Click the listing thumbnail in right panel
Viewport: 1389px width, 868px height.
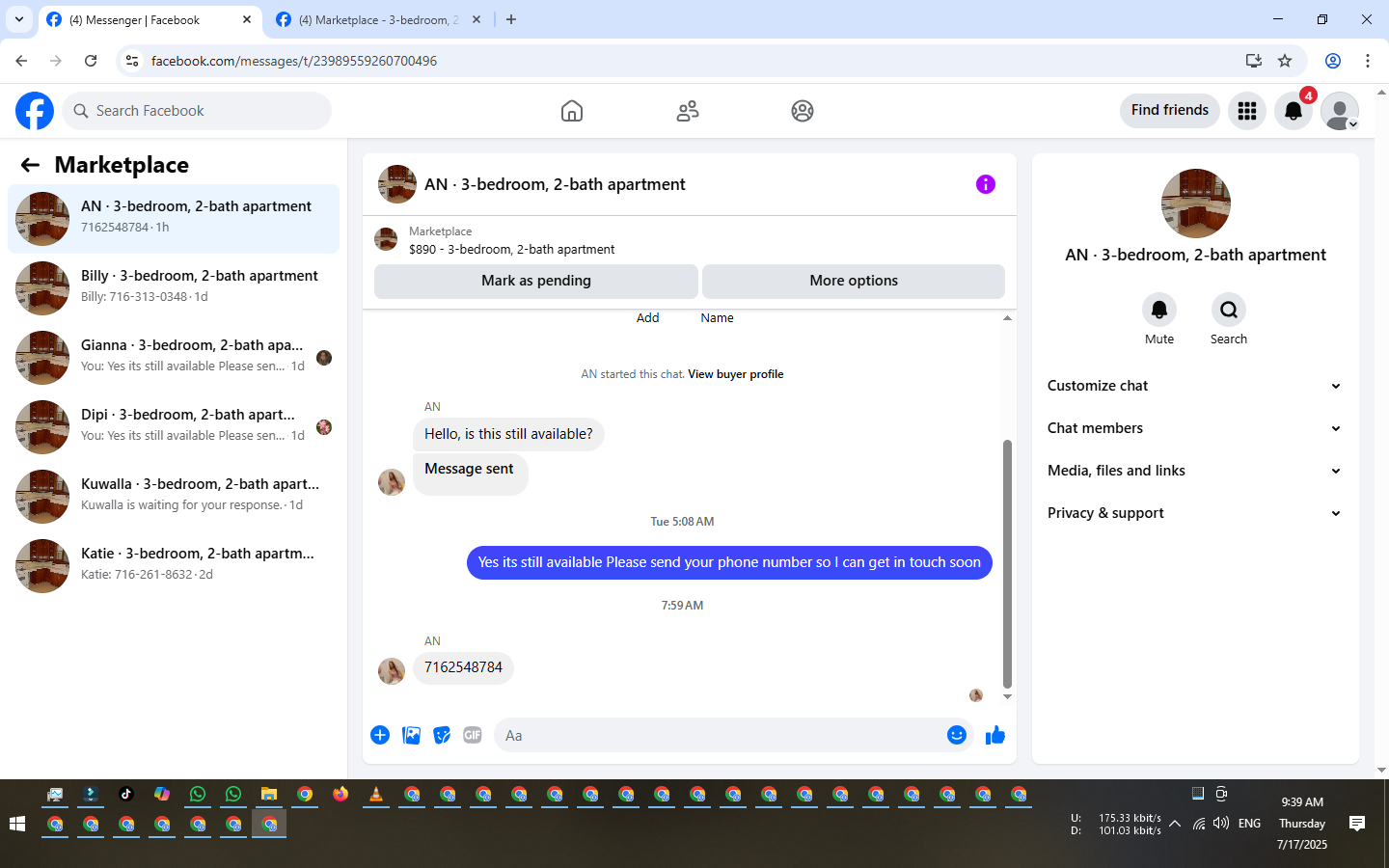[1196, 203]
